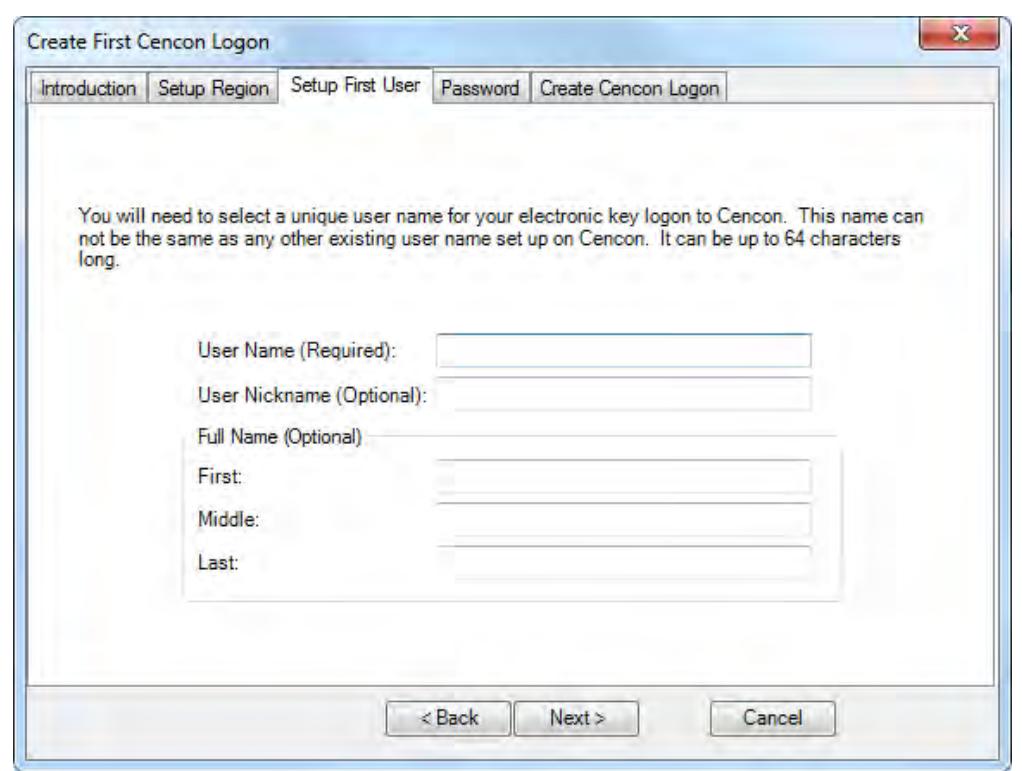Screen dimensions: 1022x771
Task: Close the Create First Cencon Logon dialog
Action: pyautogui.click(x=959, y=33)
